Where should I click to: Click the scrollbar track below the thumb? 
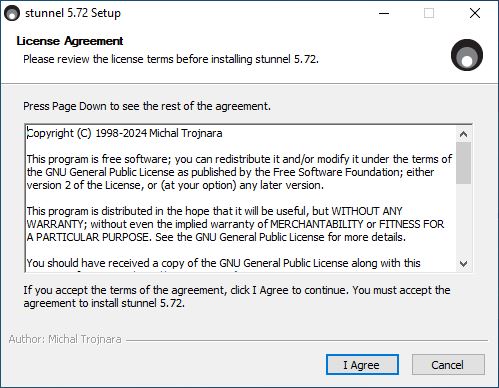[x=463, y=220]
